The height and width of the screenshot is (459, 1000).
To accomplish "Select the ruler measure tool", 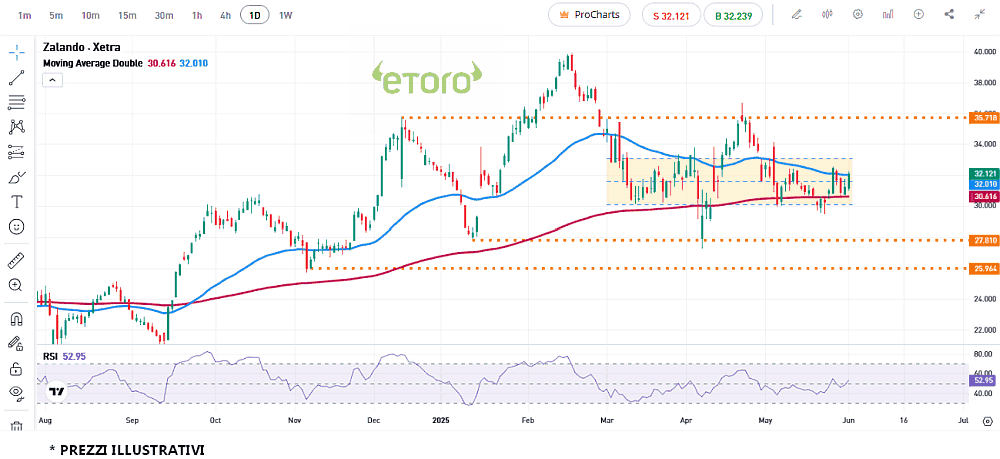I will point(17,260).
